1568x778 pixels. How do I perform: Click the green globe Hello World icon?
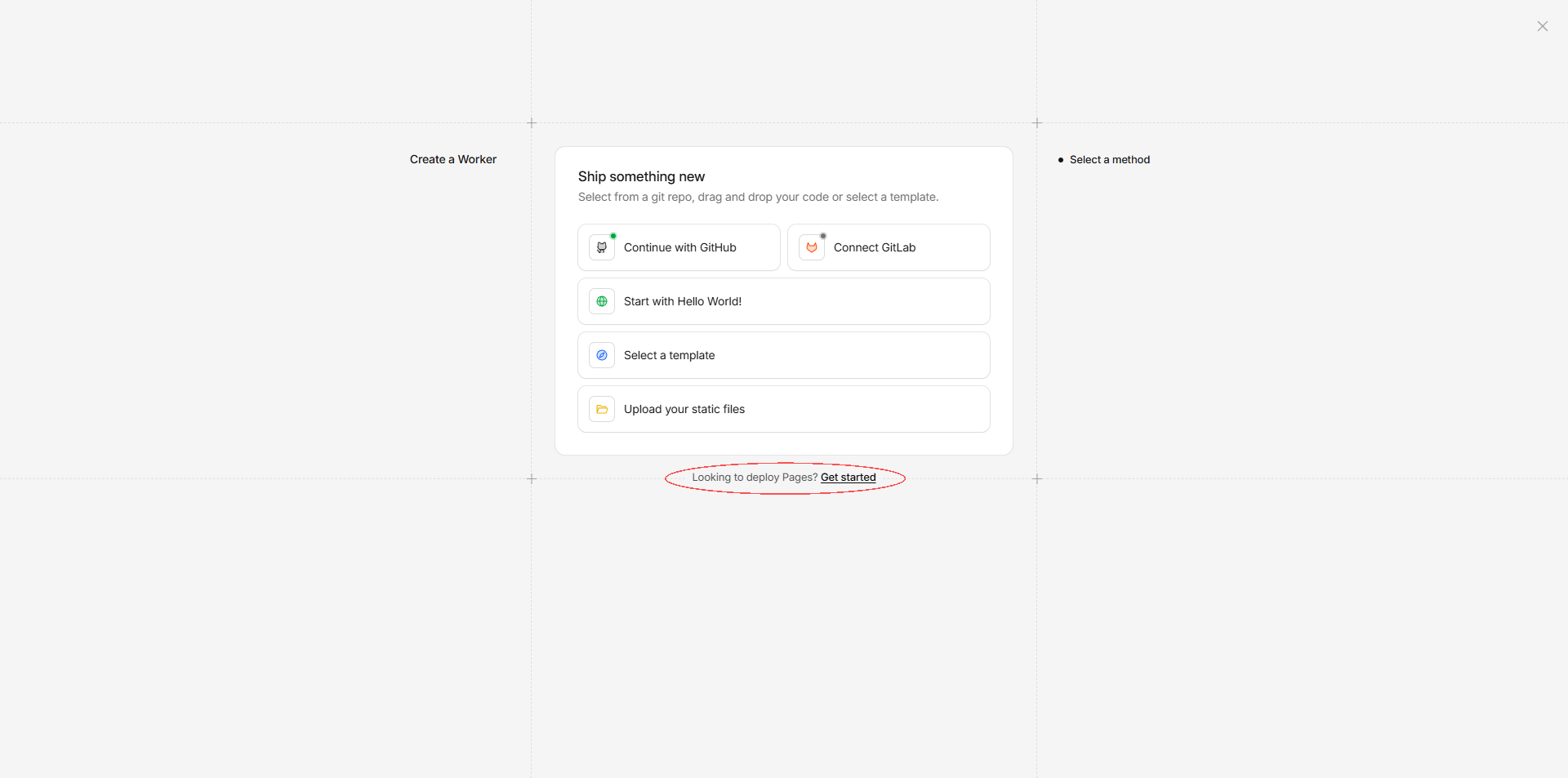coord(602,301)
